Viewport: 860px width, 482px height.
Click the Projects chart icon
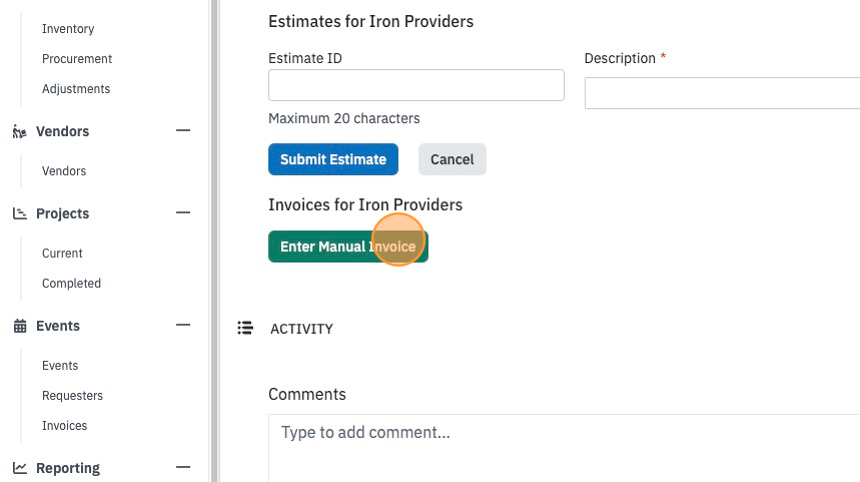(x=20, y=213)
